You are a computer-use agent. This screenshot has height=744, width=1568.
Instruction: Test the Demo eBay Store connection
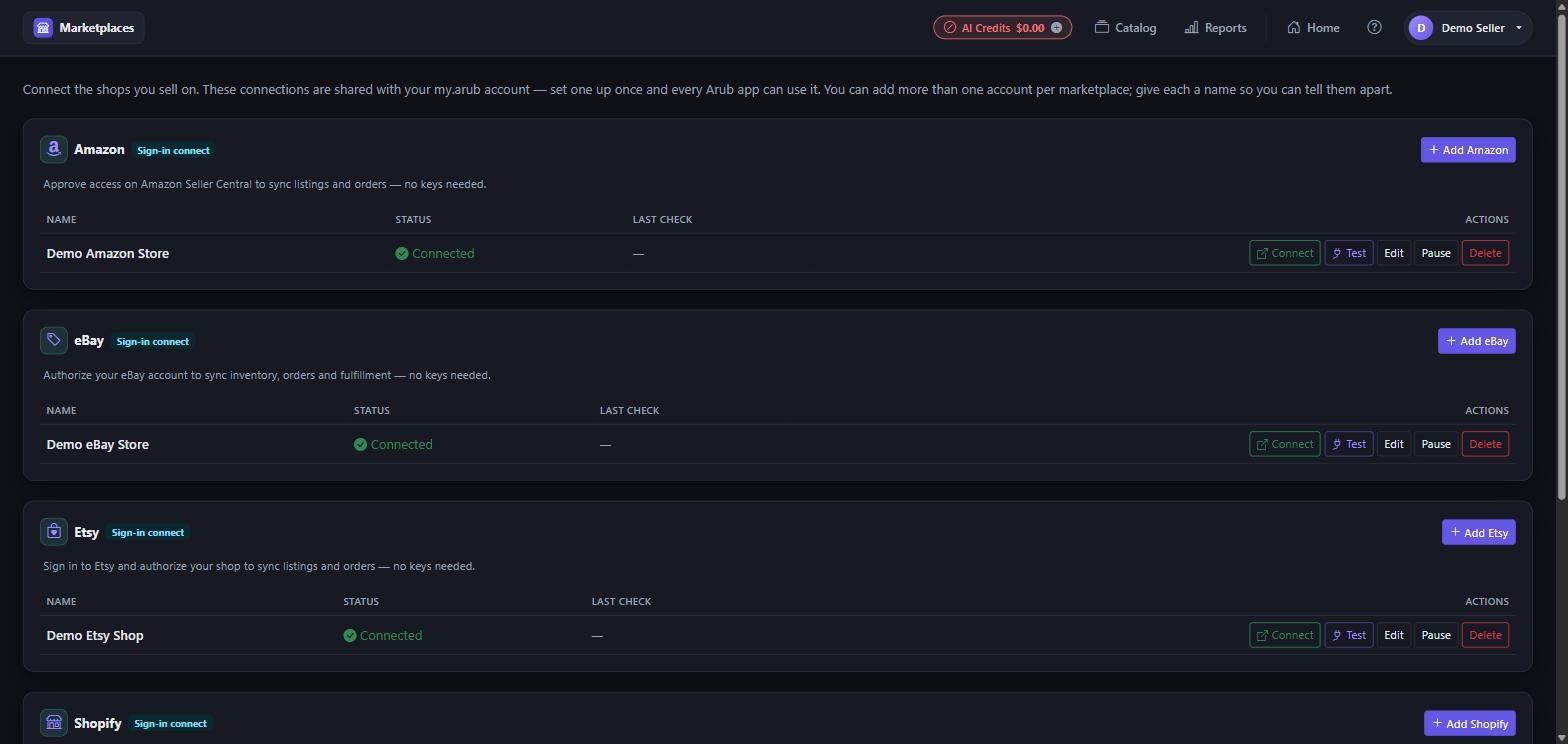pyautogui.click(x=1349, y=444)
